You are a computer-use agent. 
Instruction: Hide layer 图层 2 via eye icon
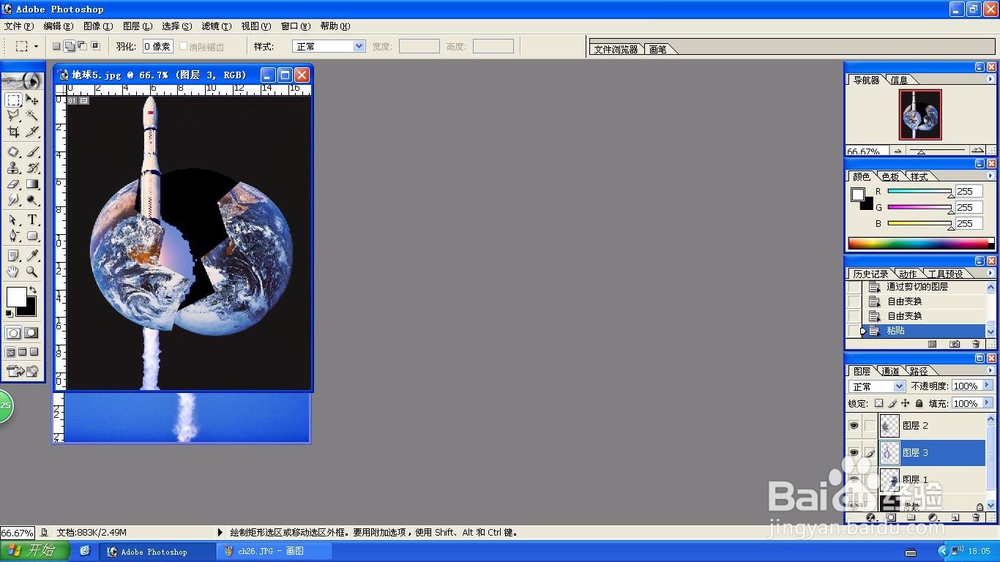click(854, 425)
